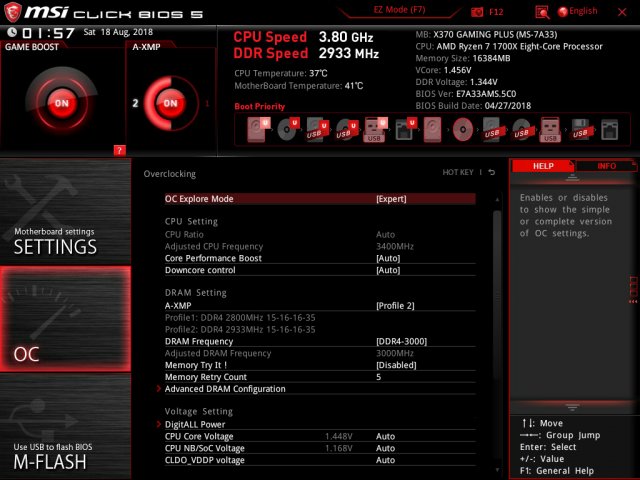Click Profile2: DDR4 2933MHz 15-16-16-35 text
This screenshot has width=640, height=480.
pyautogui.click(x=240, y=330)
